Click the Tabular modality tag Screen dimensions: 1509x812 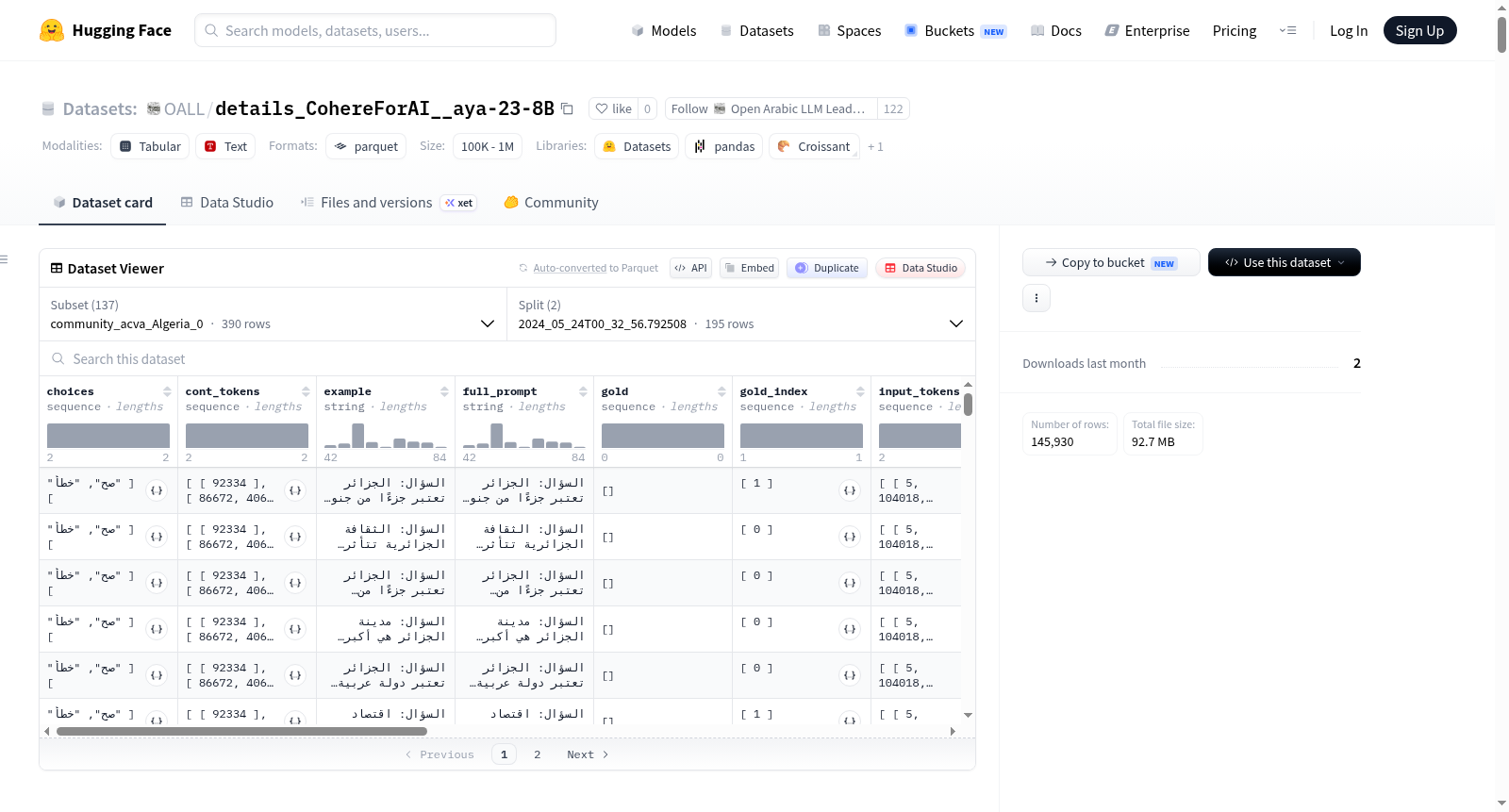coord(150,146)
